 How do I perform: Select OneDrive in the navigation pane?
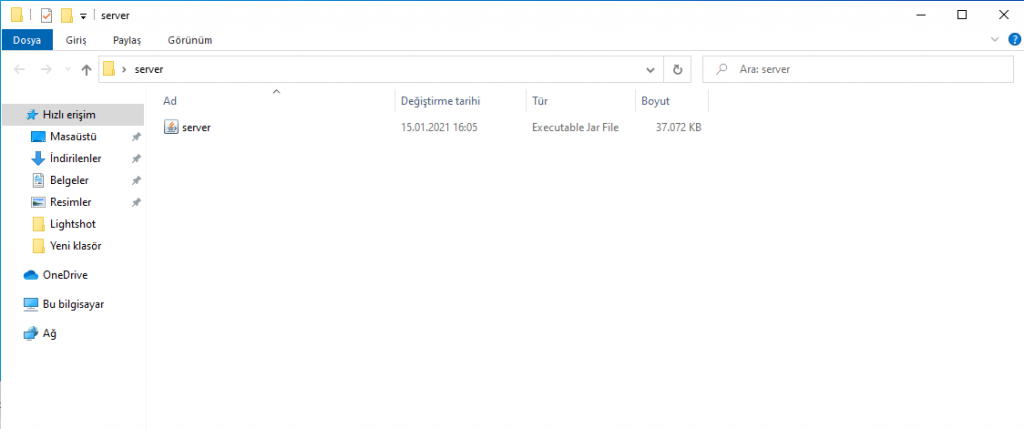point(64,274)
